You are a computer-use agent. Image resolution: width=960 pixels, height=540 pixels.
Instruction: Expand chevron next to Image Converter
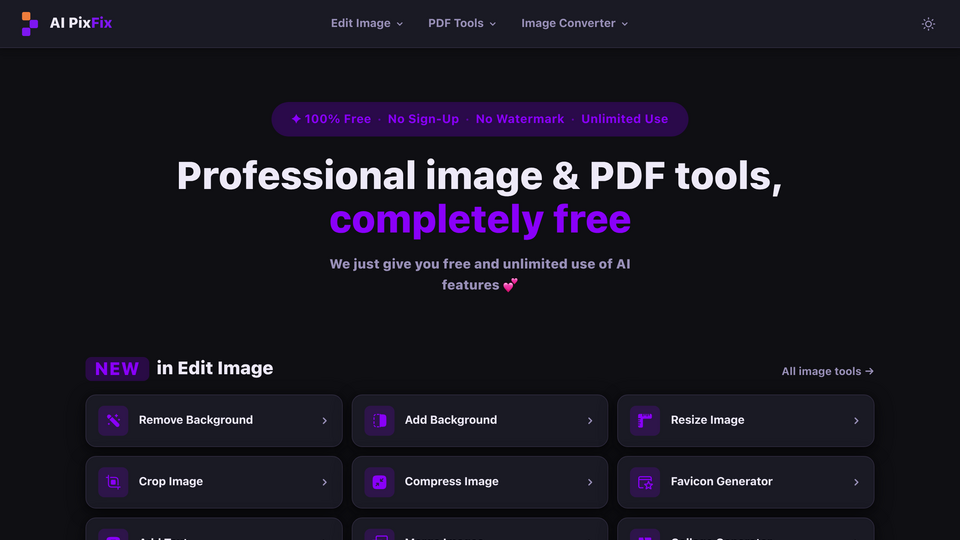coord(624,24)
